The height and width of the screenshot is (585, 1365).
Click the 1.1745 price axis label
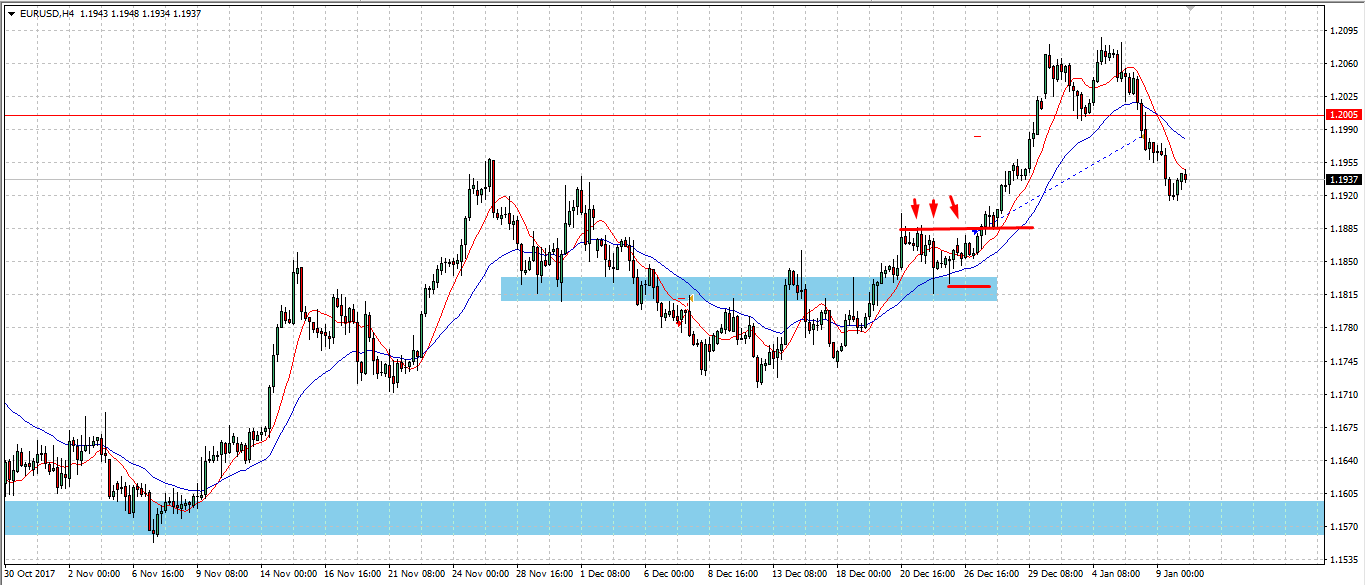[1342, 361]
